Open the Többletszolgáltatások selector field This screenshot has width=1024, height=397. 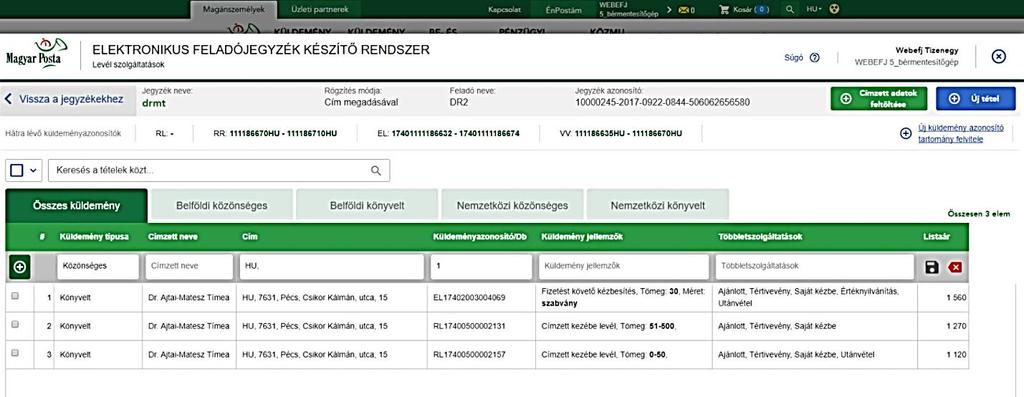coord(814,266)
